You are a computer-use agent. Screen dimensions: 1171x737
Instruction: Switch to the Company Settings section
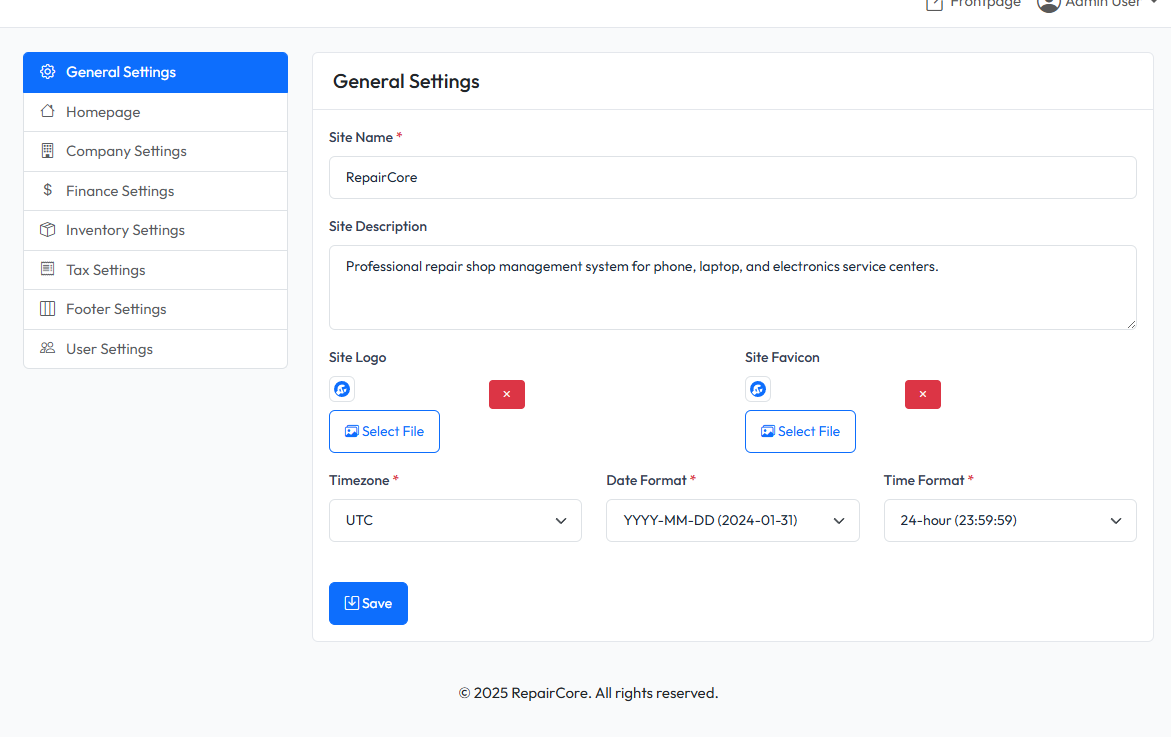coord(127,150)
